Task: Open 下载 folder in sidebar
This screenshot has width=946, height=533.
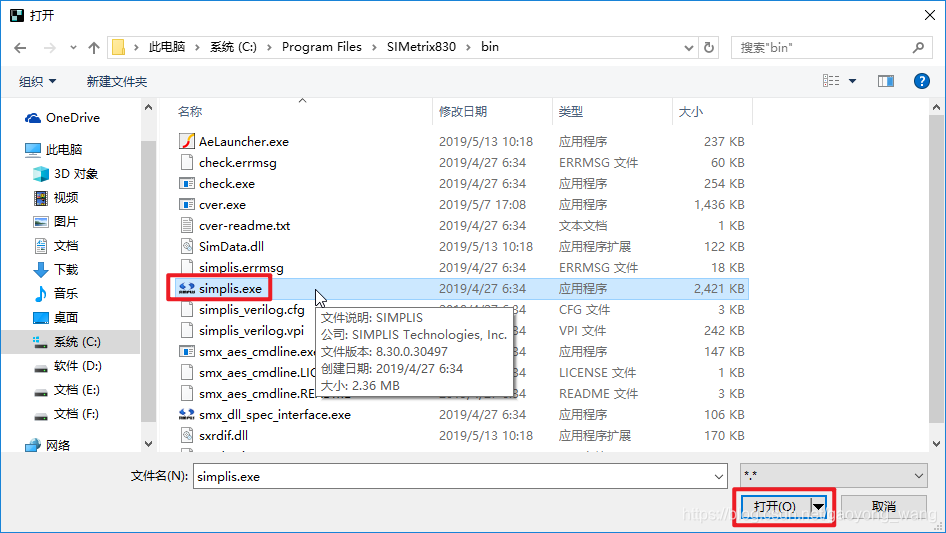Action: [x=56, y=270]
